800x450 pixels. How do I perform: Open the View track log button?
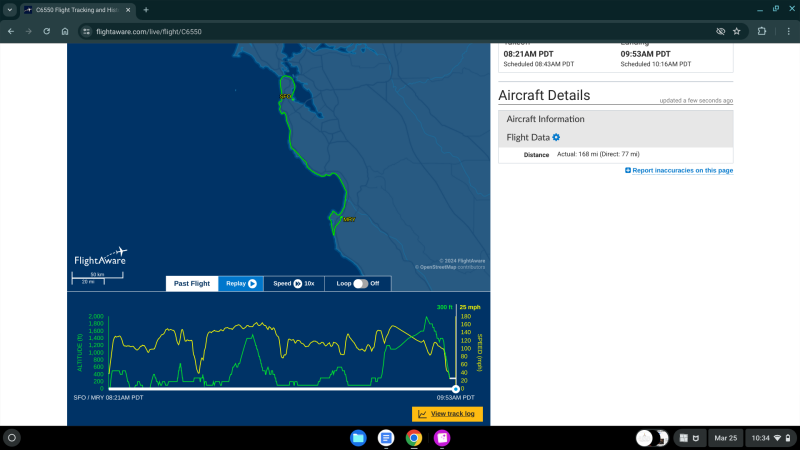tap(447, 414)
